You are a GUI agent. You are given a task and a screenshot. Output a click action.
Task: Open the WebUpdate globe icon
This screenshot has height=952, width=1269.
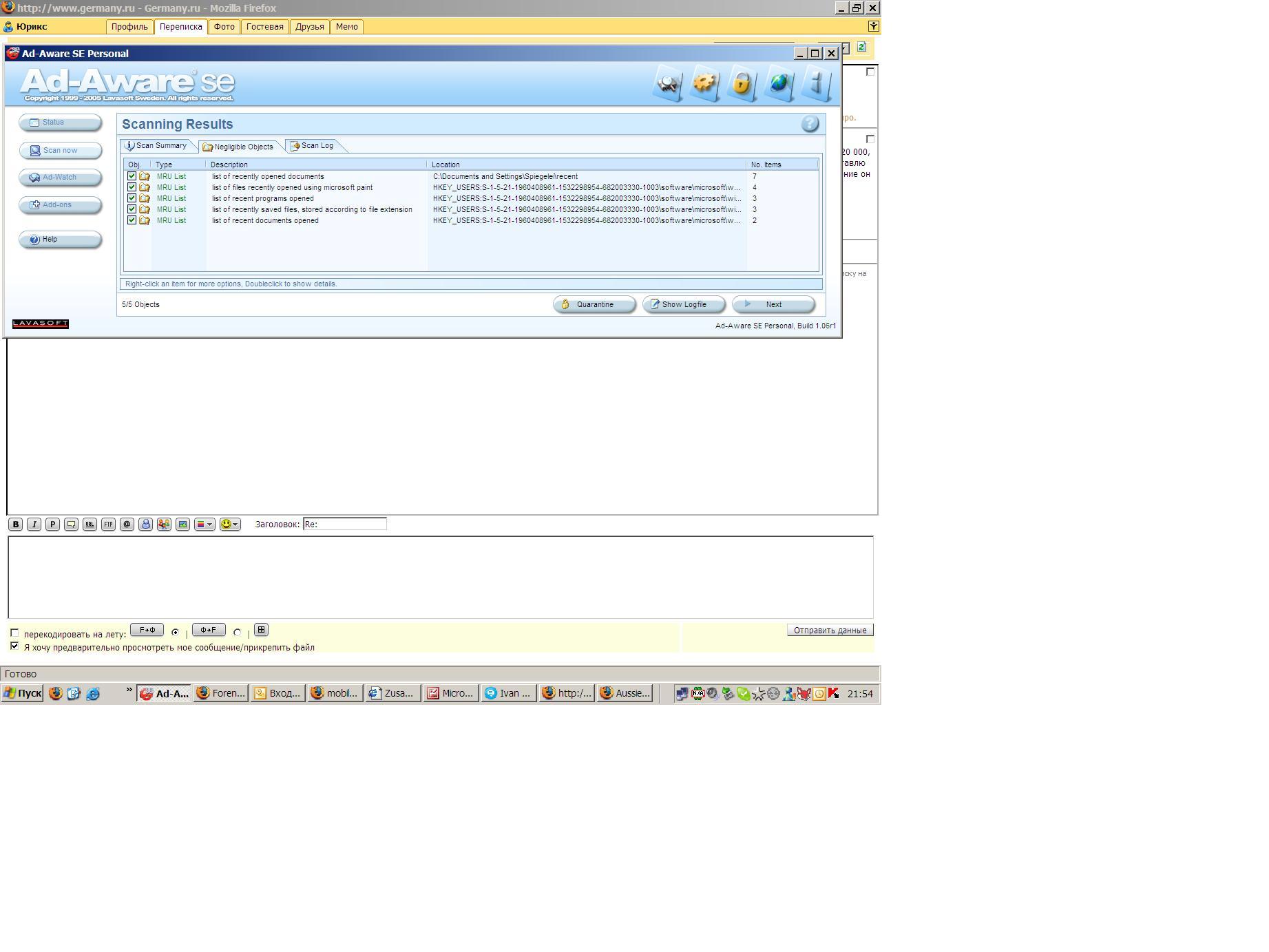pyautogui.click(x=779, y=83)
